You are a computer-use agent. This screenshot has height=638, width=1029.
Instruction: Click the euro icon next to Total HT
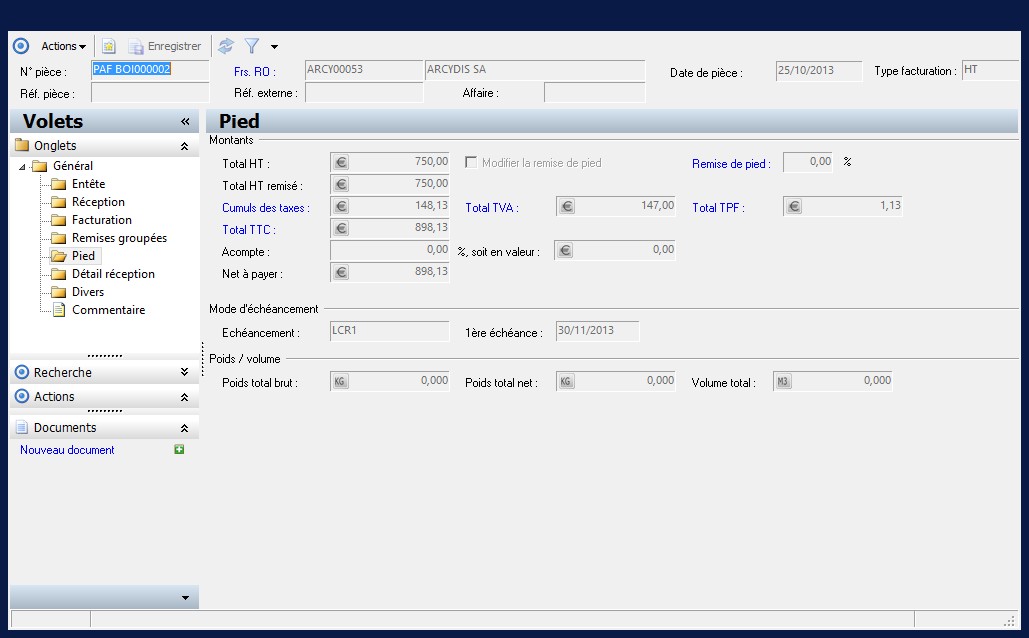(340, 163)
